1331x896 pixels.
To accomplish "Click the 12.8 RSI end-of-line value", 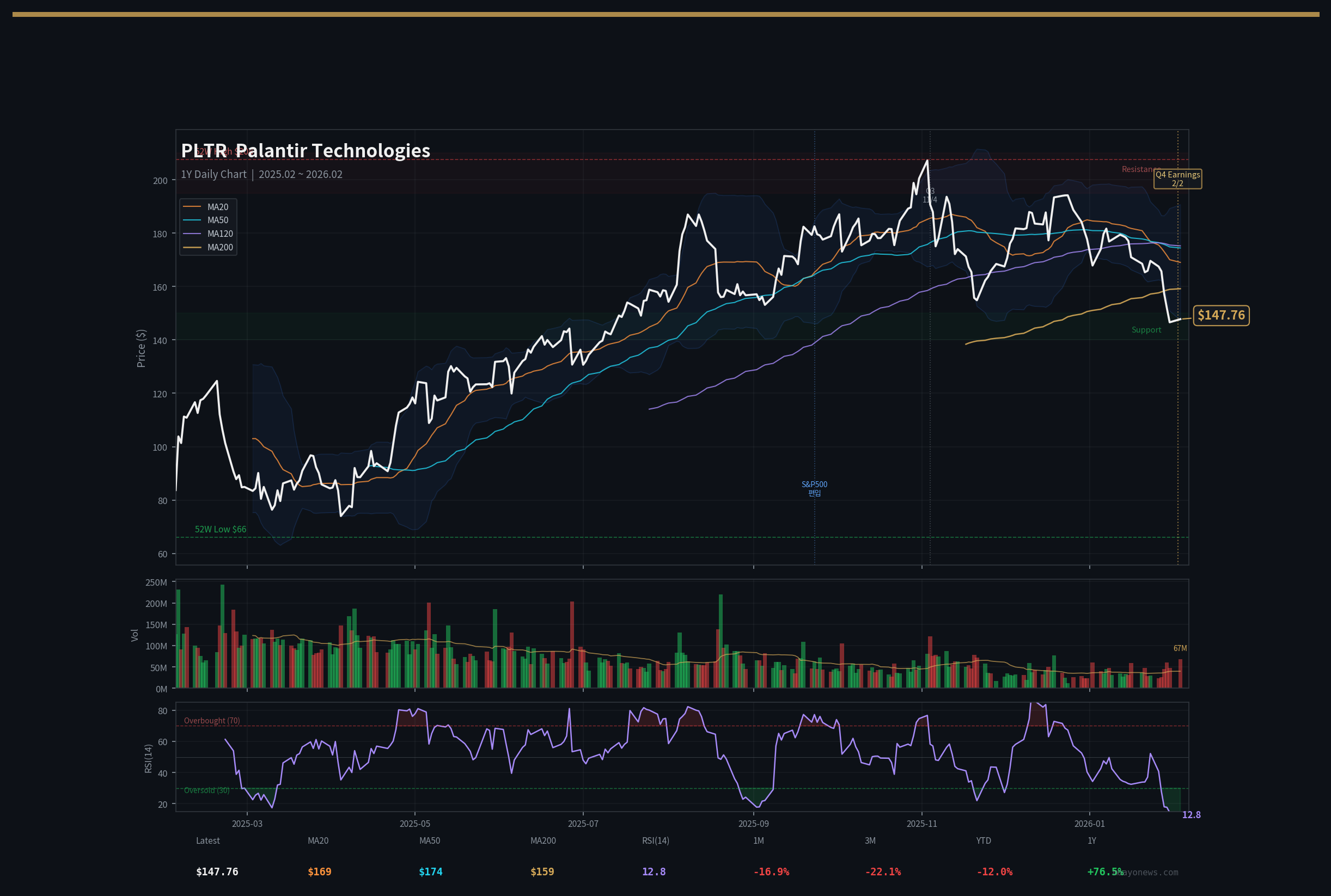I will pyautogui.click(x=1191, y=815).
